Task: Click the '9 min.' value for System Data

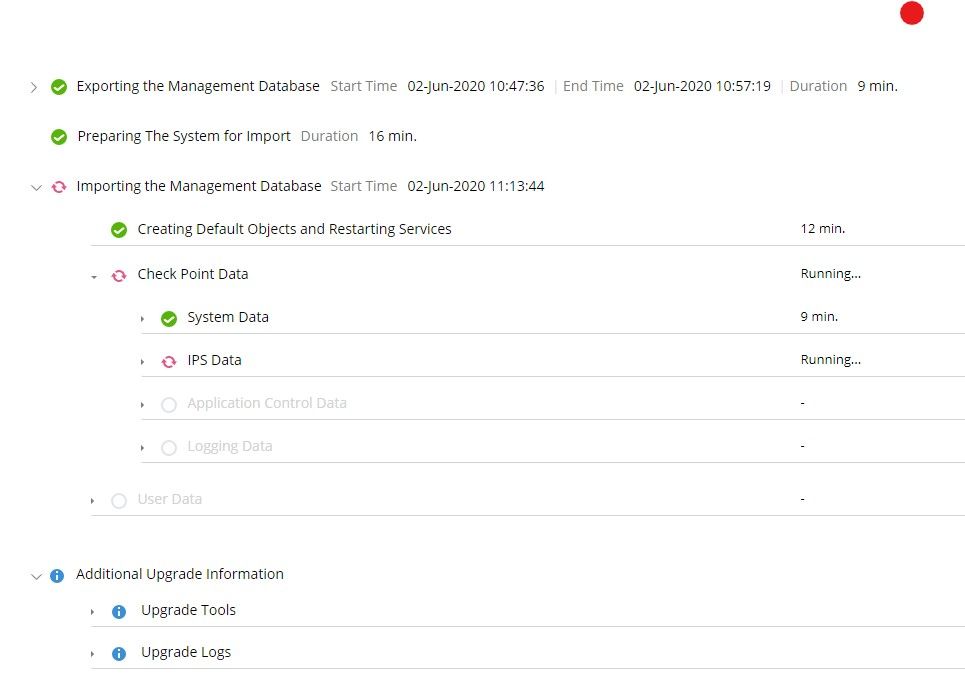Action: click(x=819, y=317)
